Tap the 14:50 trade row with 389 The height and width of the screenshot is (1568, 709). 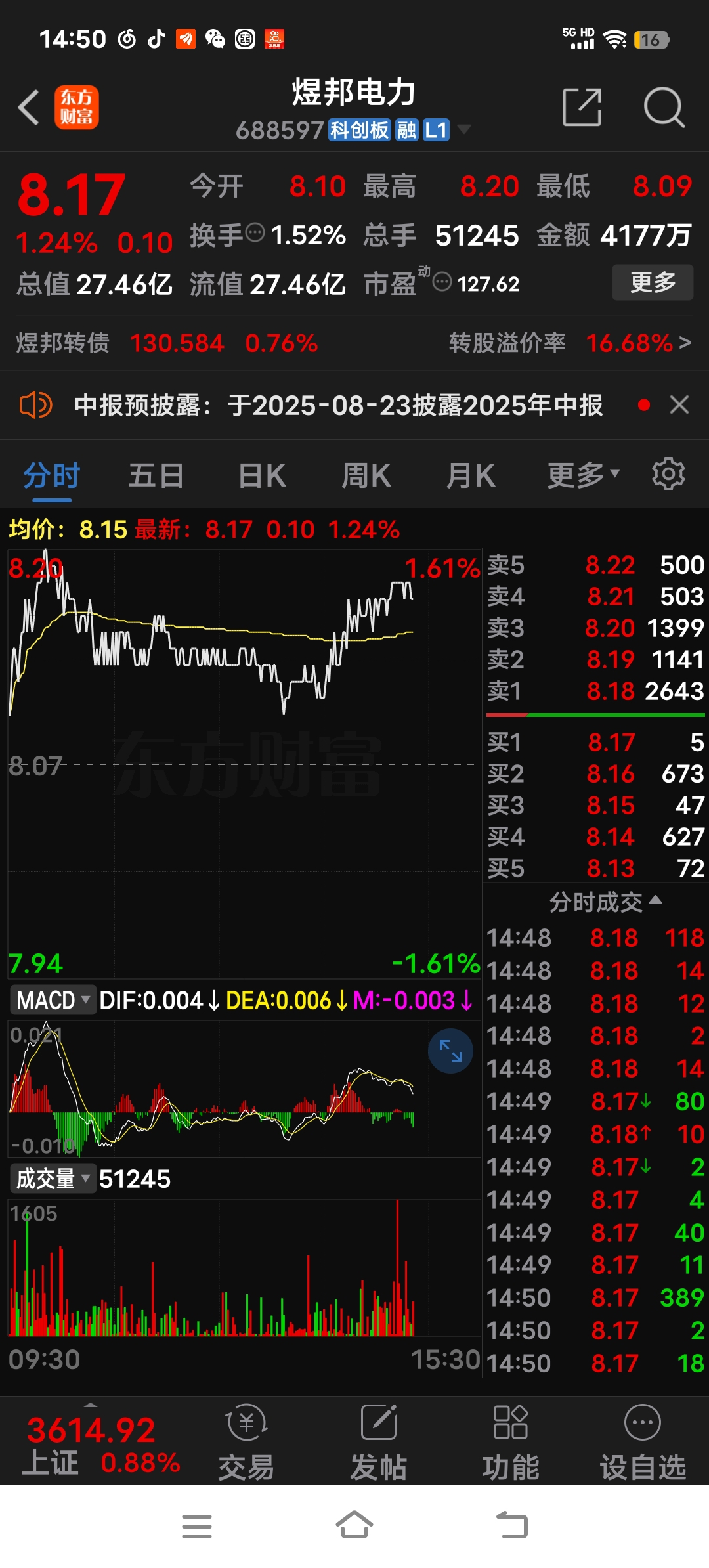(595, 1297)
